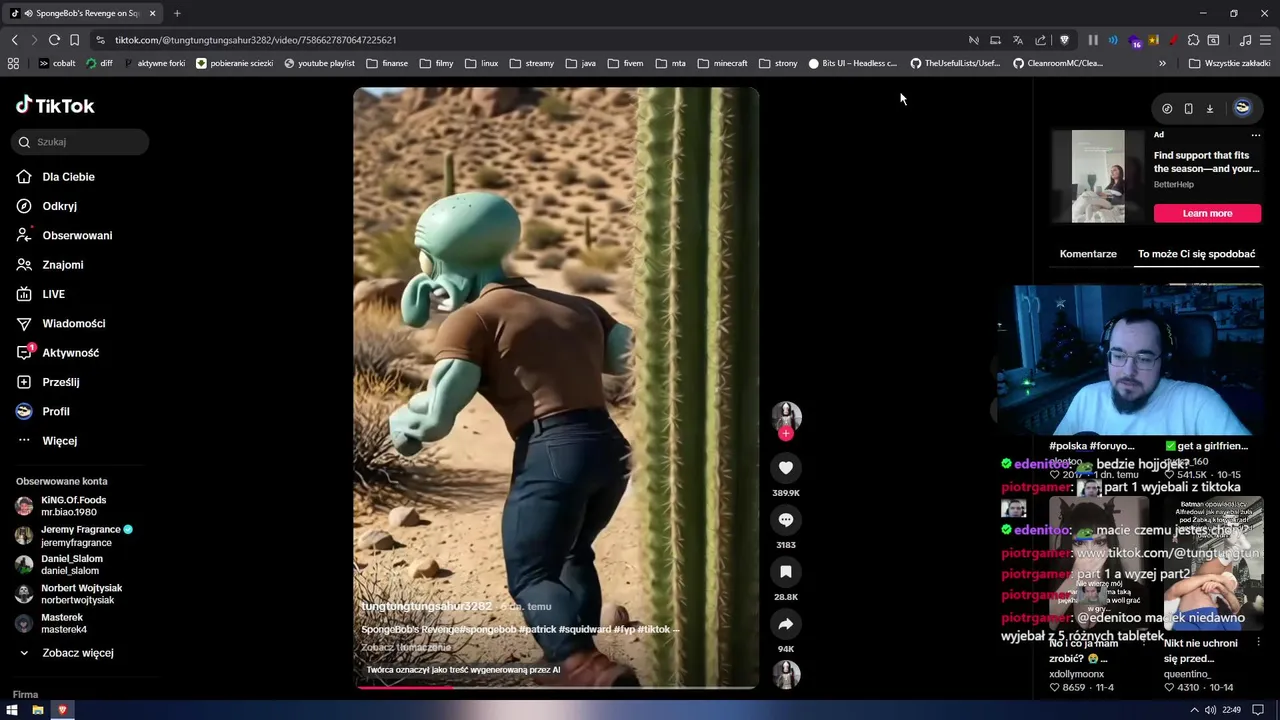Open ad options three-dot menu
Screen dimensions: 1280x720
1256,135
